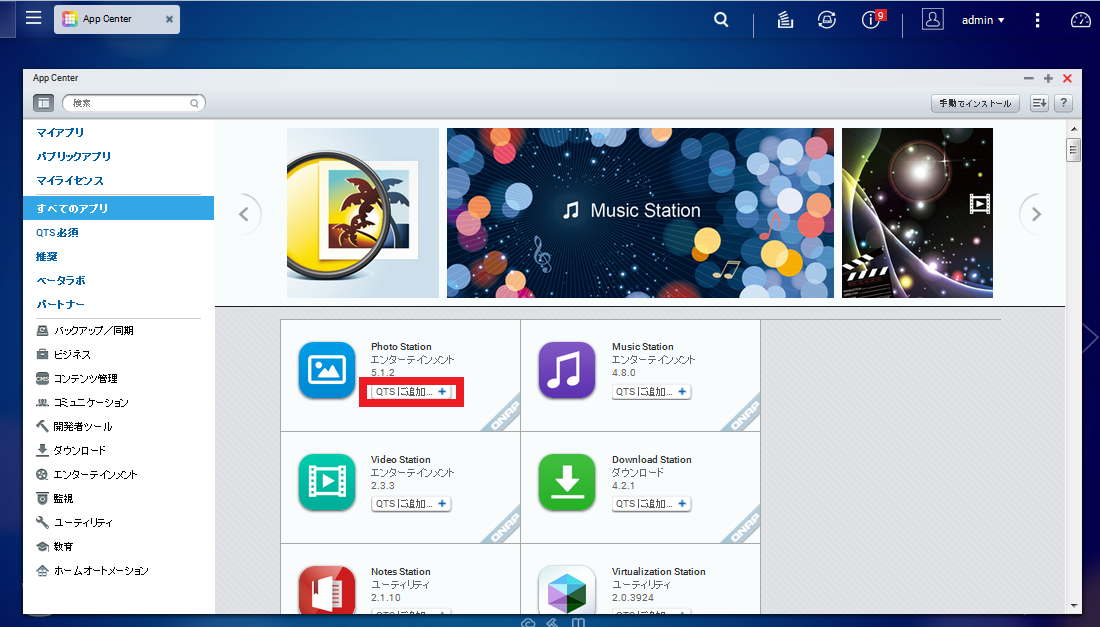Go to previous banner slide
The image size is (1100, 627).
tap(244, 214)
